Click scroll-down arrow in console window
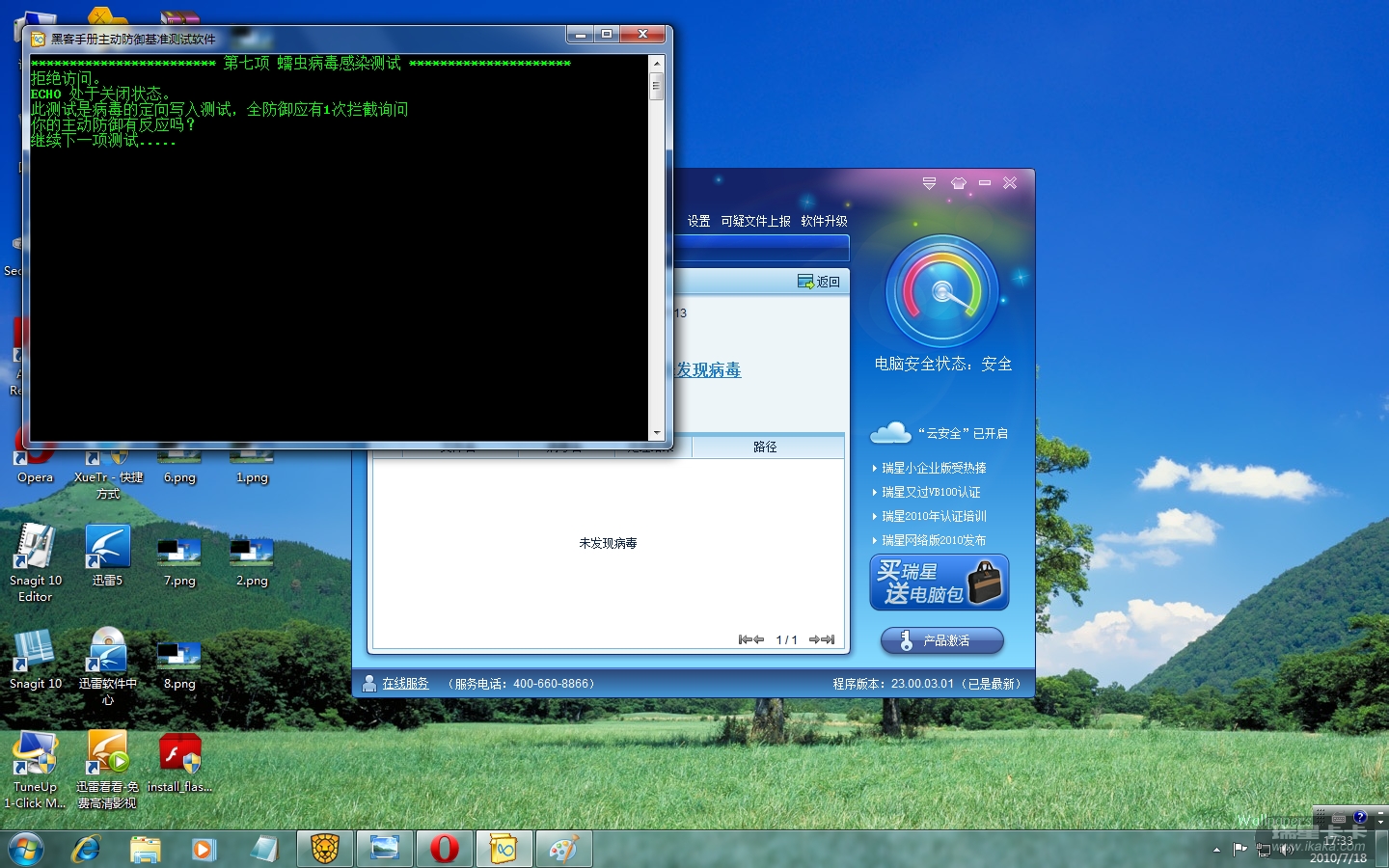 pyautogui.click(x=657, y=433)
